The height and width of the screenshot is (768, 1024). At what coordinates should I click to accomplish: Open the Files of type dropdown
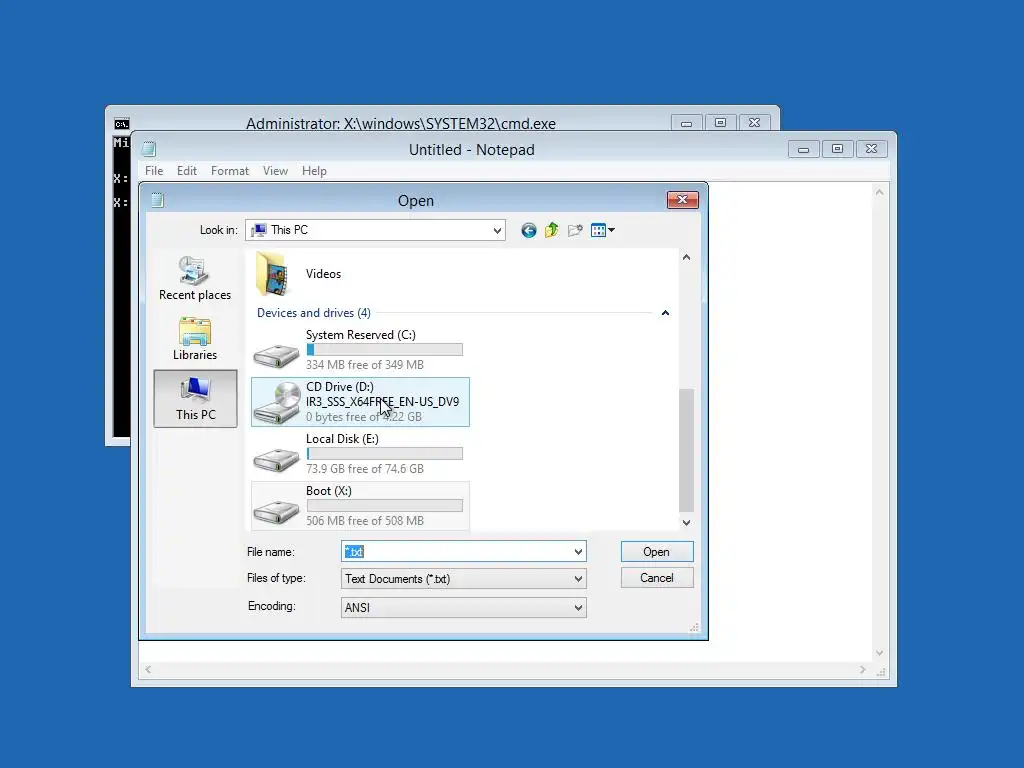click(x=578, y=579)
